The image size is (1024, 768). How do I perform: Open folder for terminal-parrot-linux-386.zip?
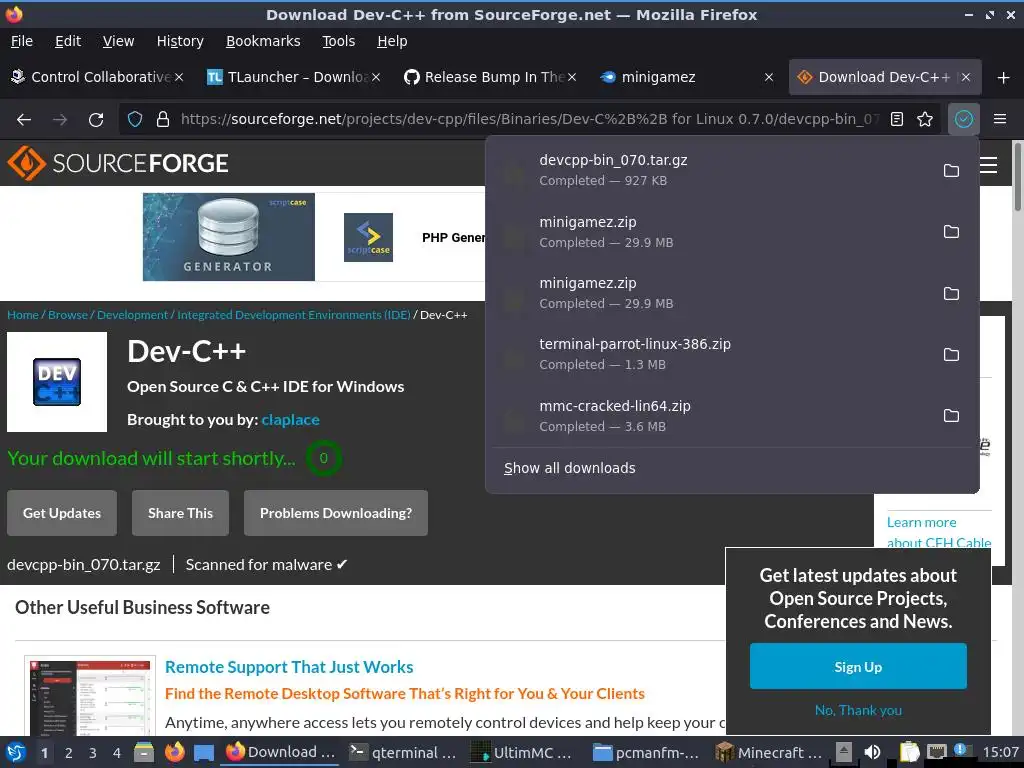coord(951,355)
